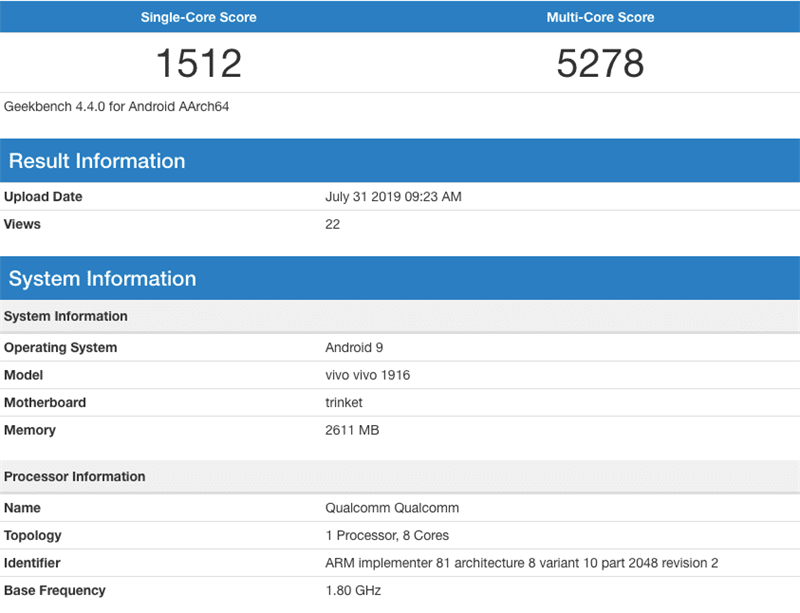Click the 1.80 GHz base frequency value
Screen dimensions: 800x613
pyautogui.click(x=353, y=590)
